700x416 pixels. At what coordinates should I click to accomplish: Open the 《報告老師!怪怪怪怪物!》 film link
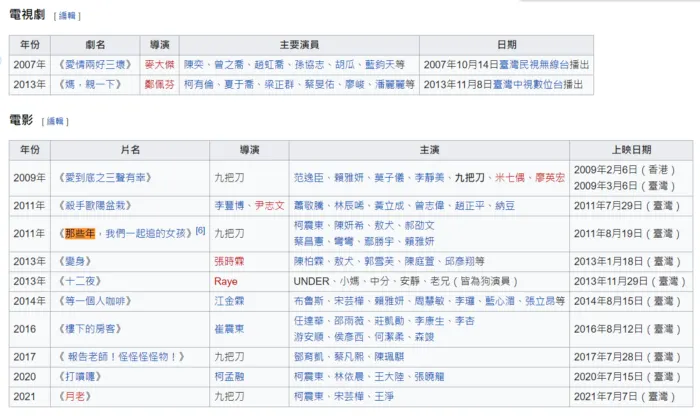(121, 357)
